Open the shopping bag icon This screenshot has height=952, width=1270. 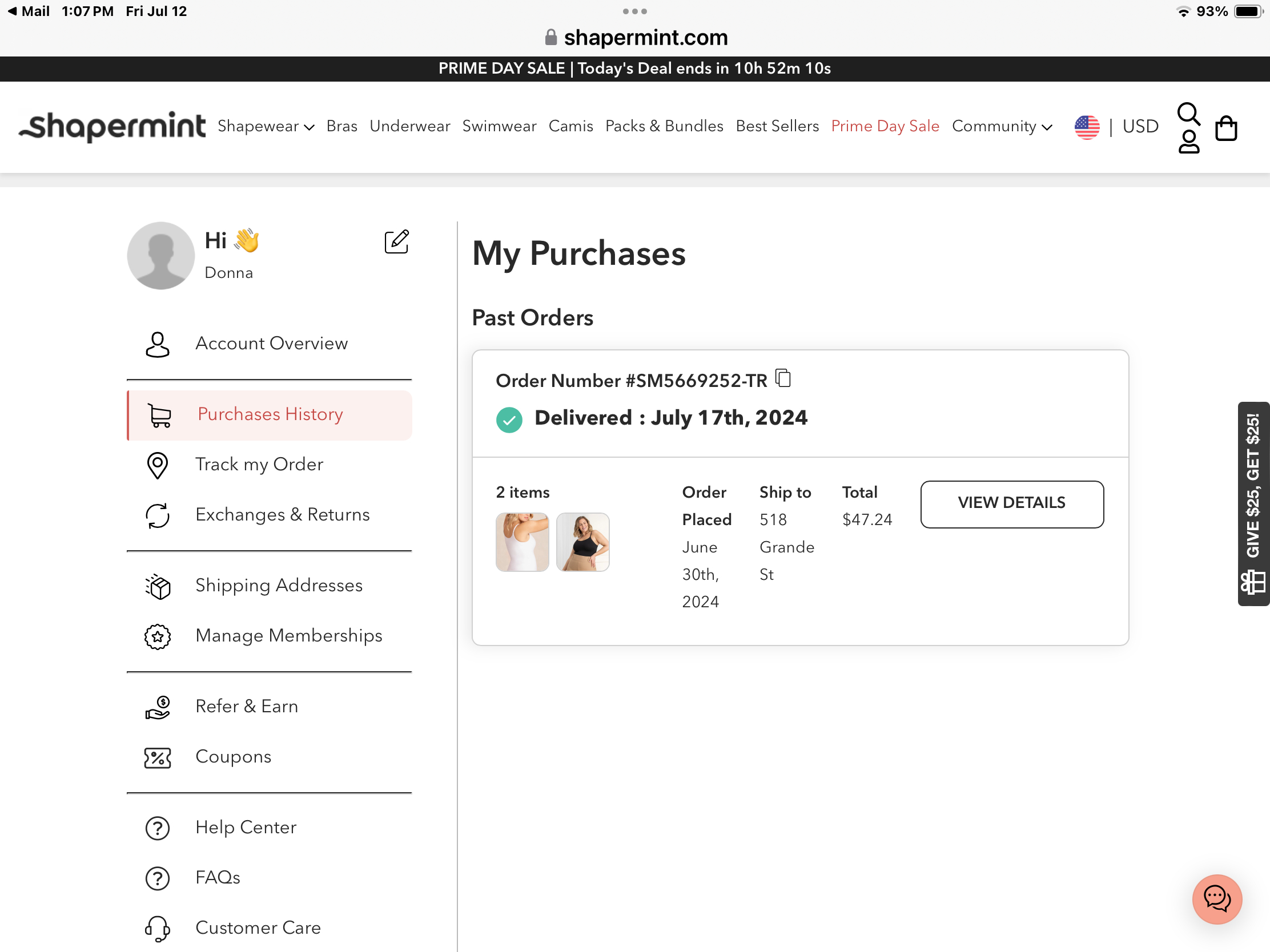click(1226, 127)
